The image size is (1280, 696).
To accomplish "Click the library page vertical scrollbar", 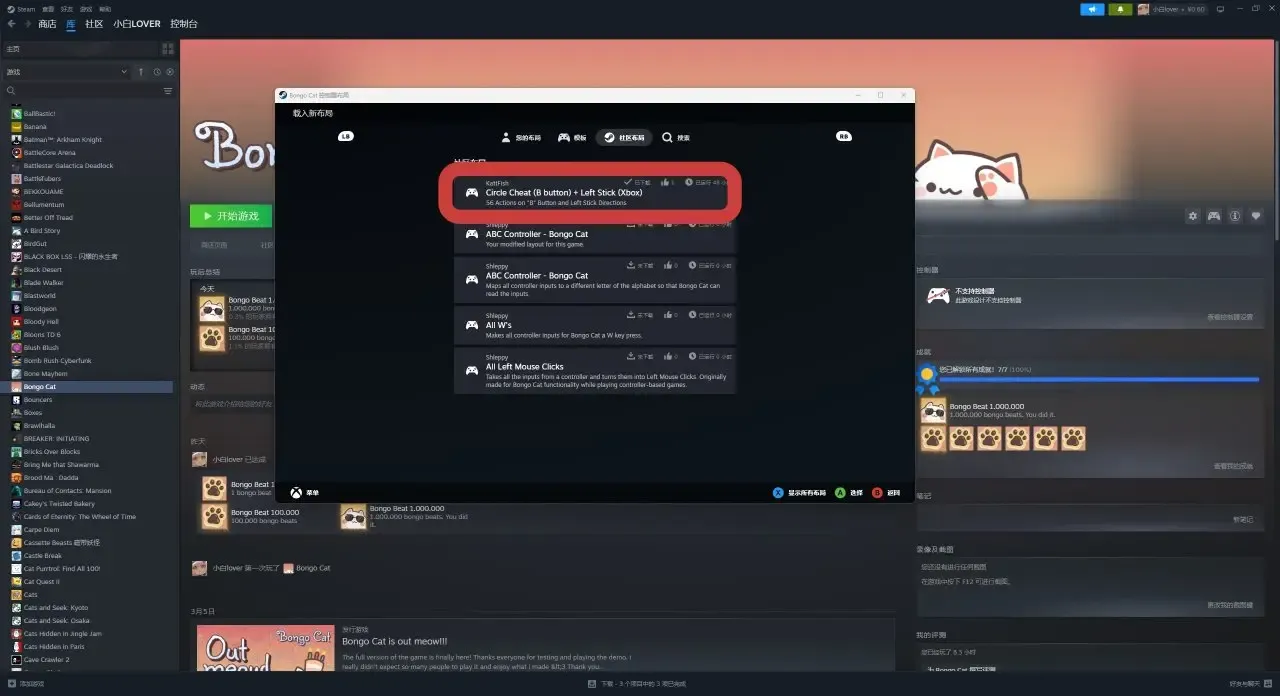I will [x=1275, y=140].
